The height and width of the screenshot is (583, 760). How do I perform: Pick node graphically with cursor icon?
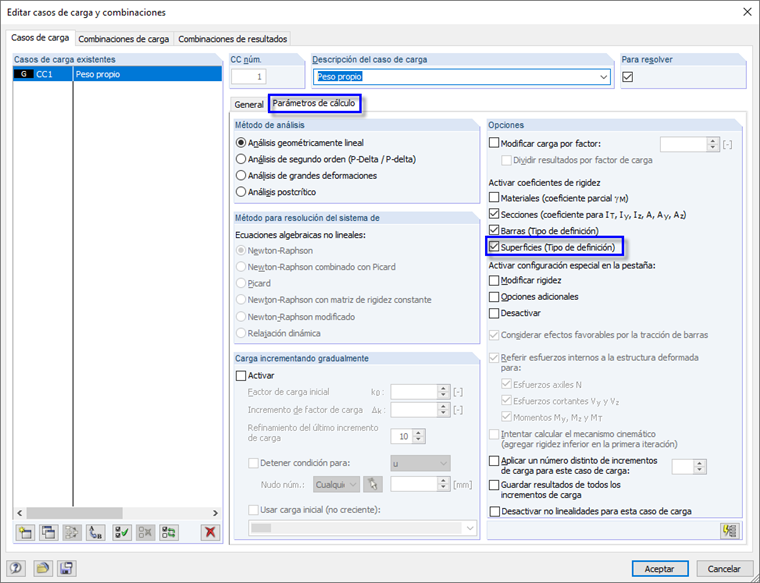click(373, 484)
